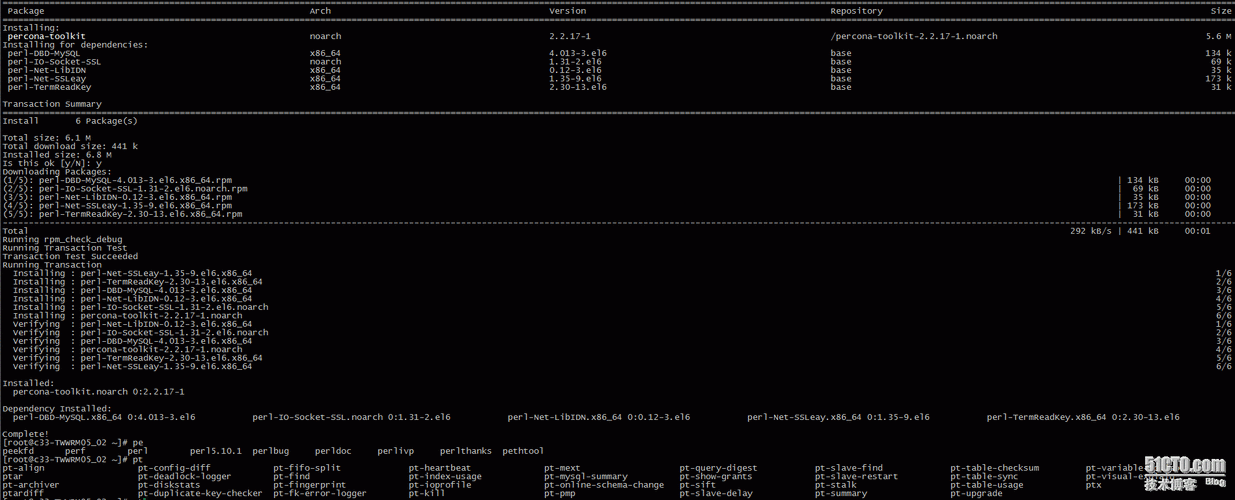
Task: Click the "Running rpm_check_debug" line
Action: (x=62, y=239)
